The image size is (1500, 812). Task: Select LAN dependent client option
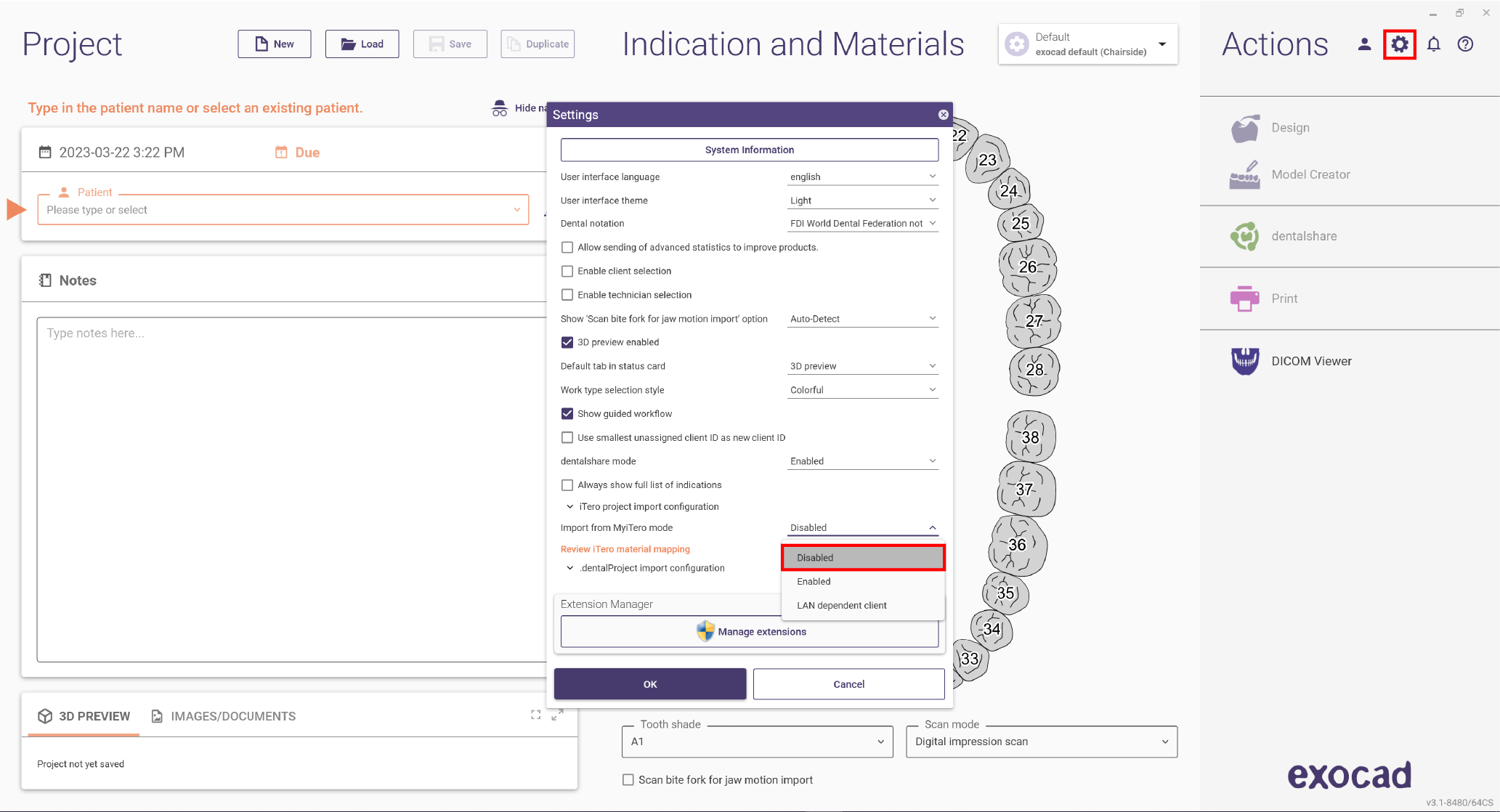pos(863,606)
